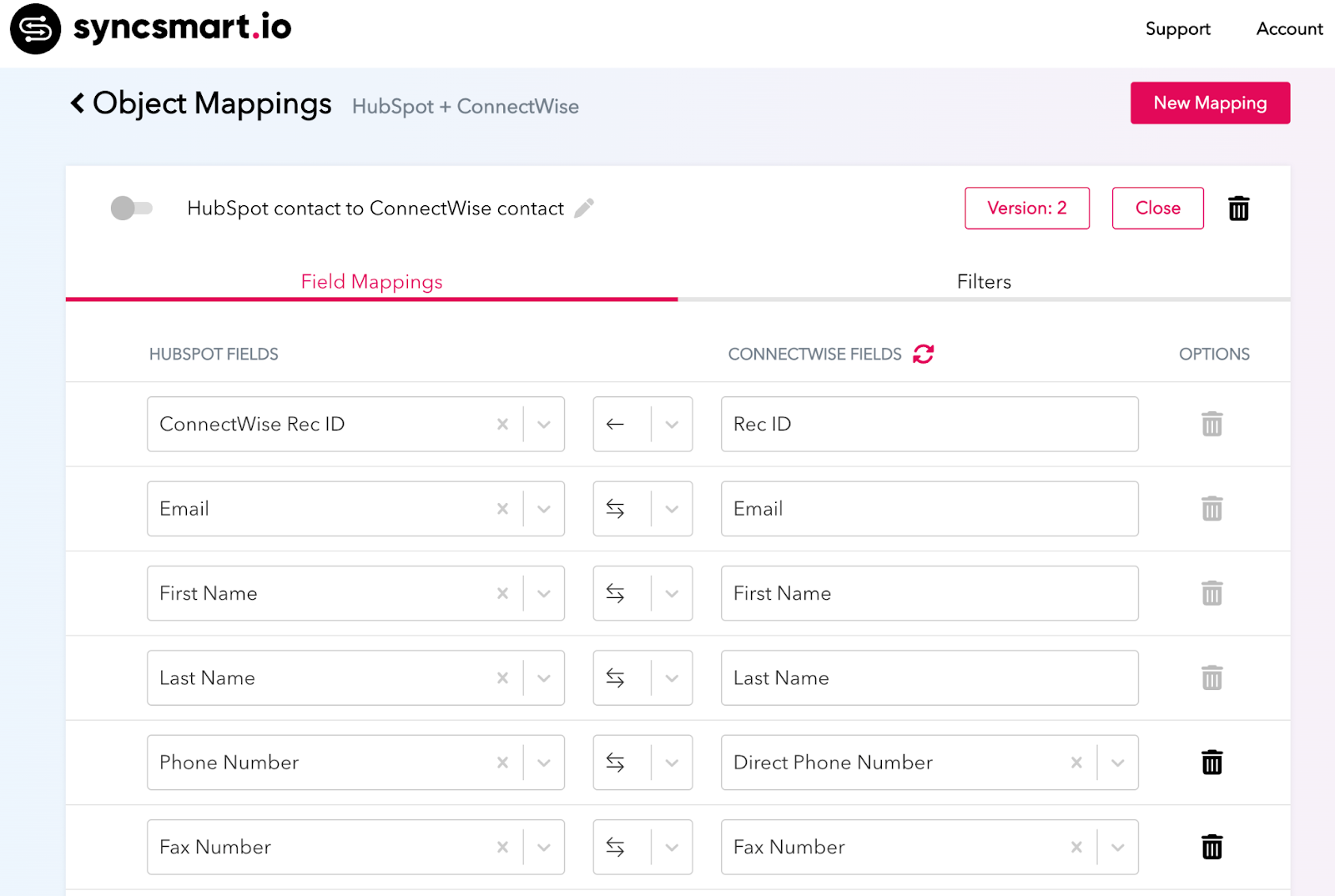Open the Version: 2 button
This screenshot has height=896, width=1335.
tap(1026, 208)
